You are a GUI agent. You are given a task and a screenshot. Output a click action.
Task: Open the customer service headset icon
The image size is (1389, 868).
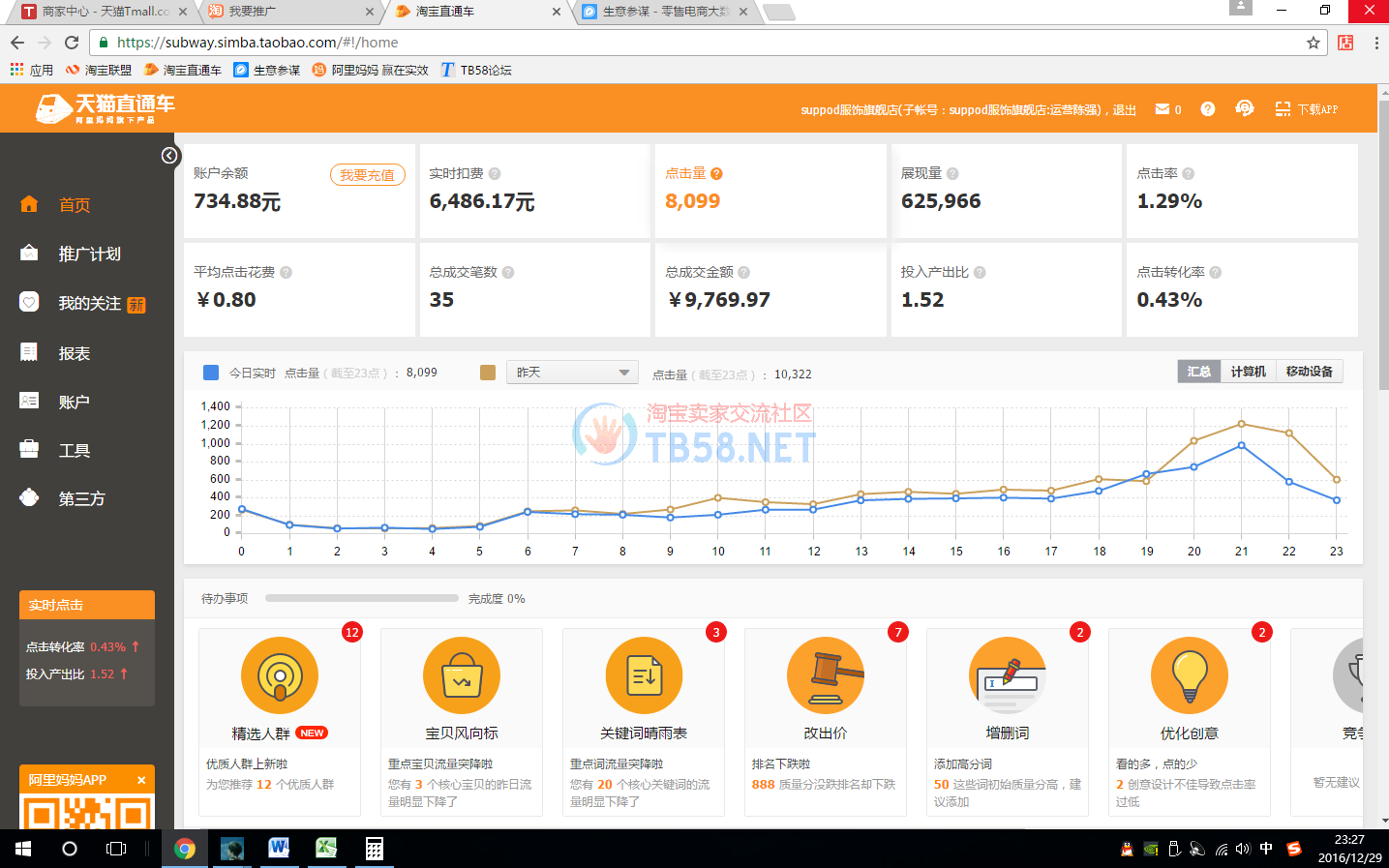[x=1245, y=108]
